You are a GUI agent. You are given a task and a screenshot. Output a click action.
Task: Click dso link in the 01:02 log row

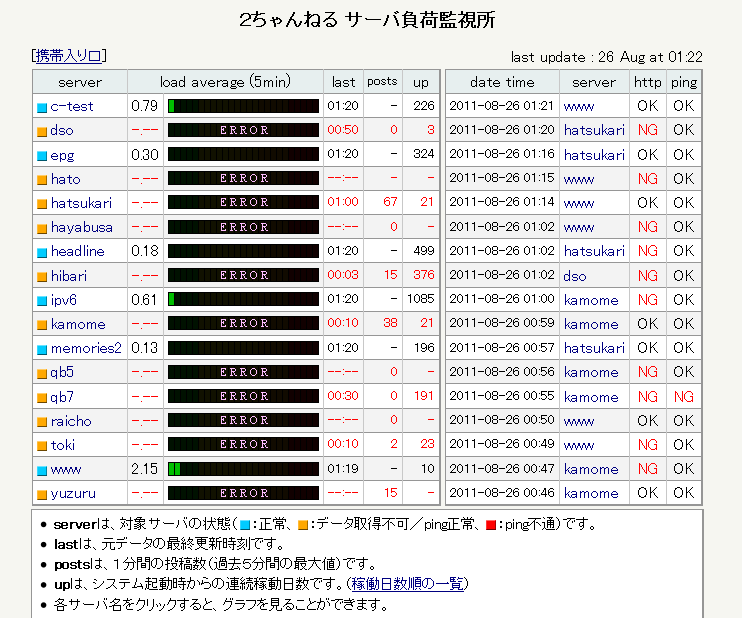pos(574,276)
